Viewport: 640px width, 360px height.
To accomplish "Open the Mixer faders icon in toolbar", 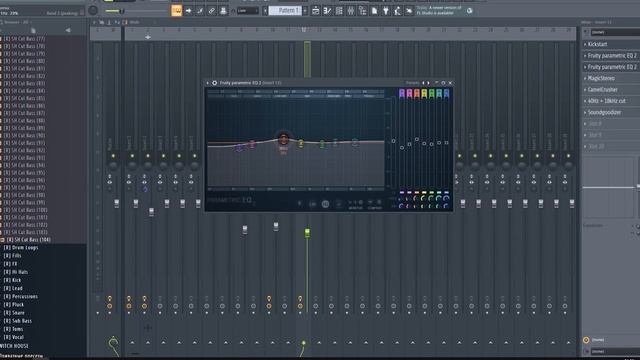I will click(351, 11).
